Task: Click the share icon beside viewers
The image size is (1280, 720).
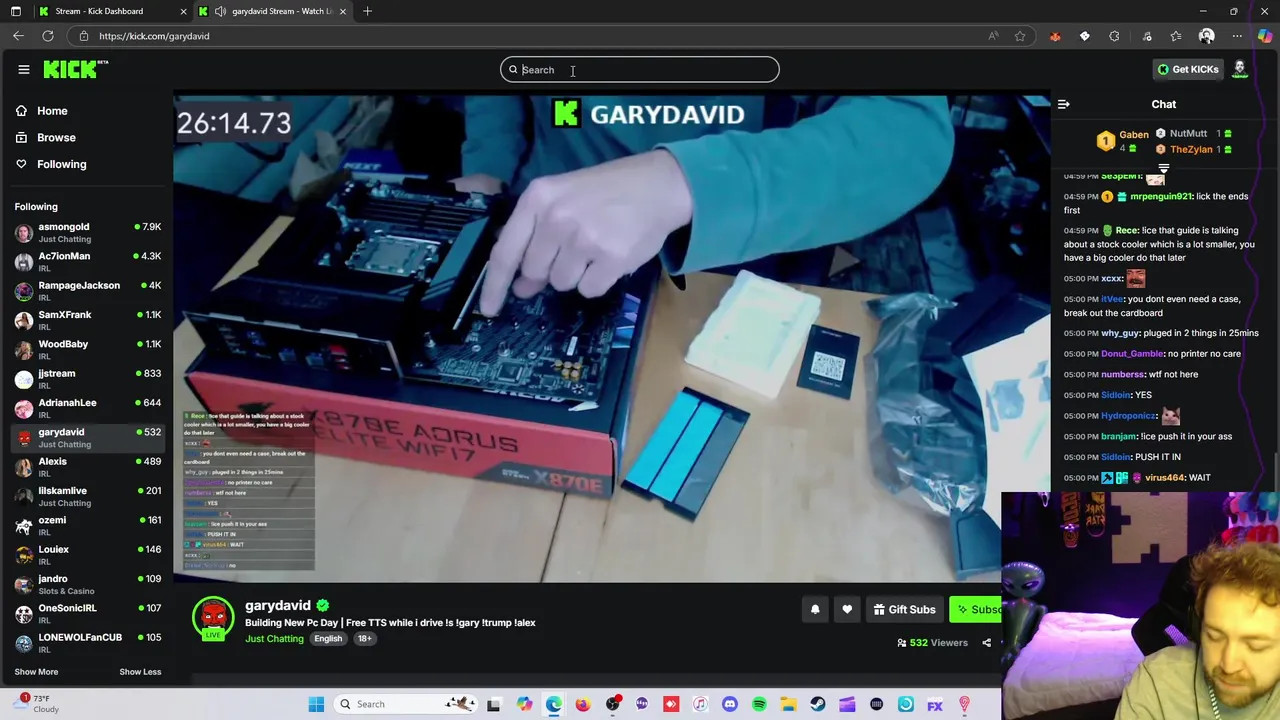Action: [x=987, y=643]
